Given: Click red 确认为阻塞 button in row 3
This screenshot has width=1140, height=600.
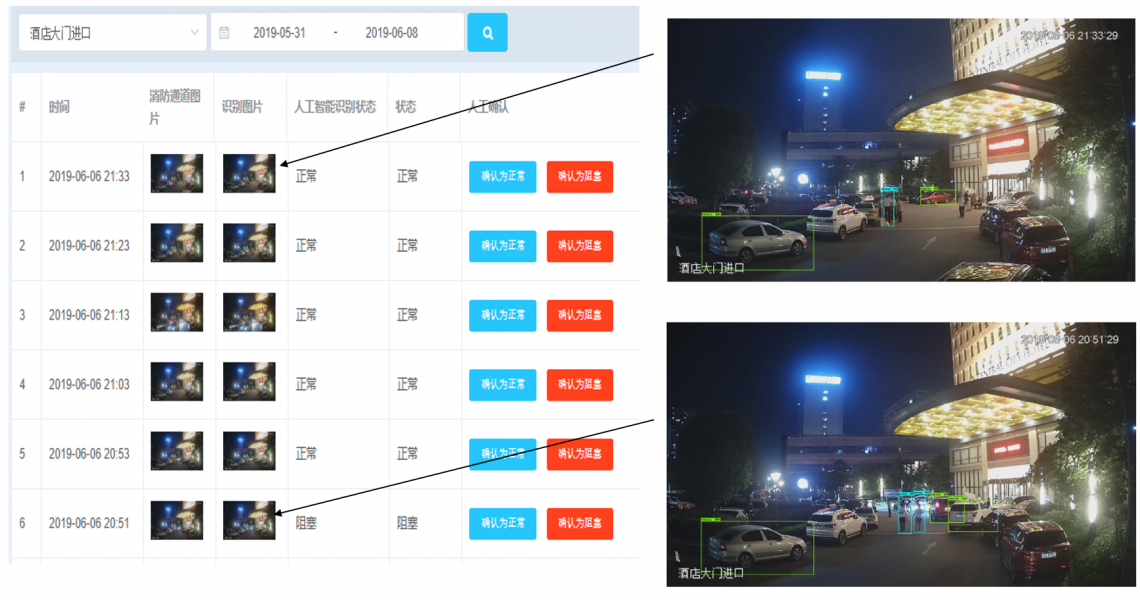Looking at the screenshot, I should coord(579,315).
